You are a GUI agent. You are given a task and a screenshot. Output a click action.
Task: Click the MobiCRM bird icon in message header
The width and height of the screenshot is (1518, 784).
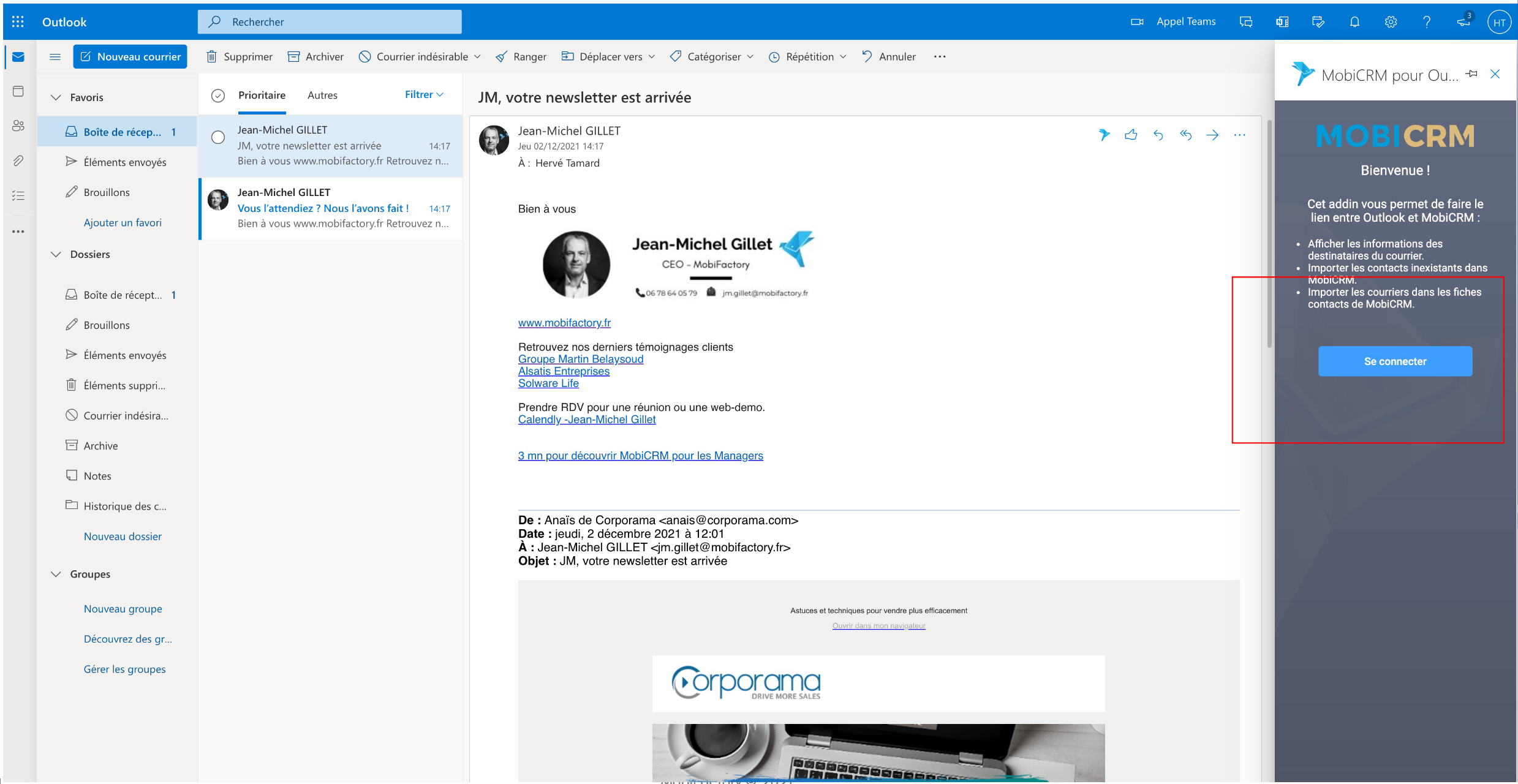point(1104,135)
